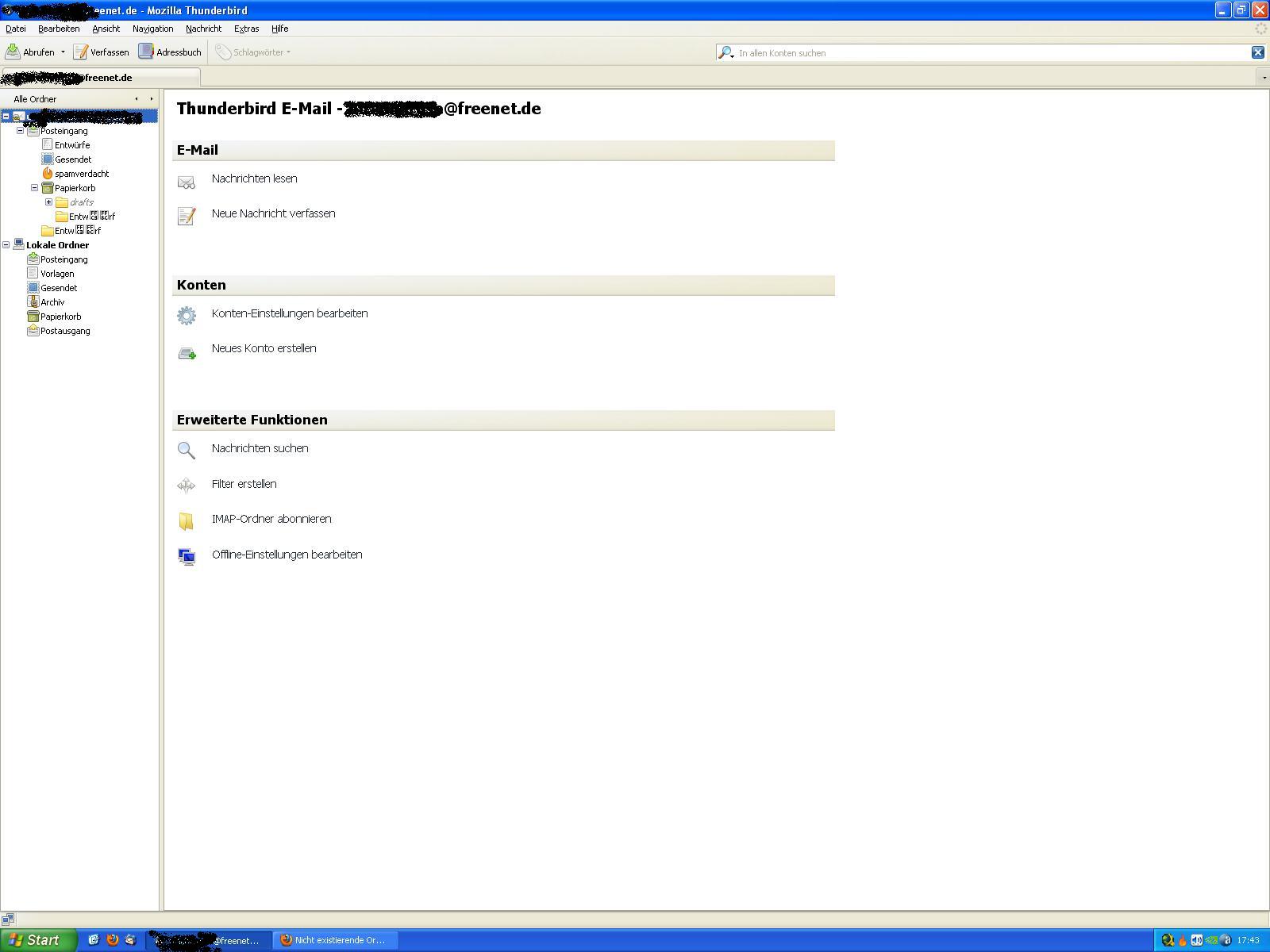Click the Nachrichten lesen link
Screen dimensions: 1270x952
click(x=254, y=178)
